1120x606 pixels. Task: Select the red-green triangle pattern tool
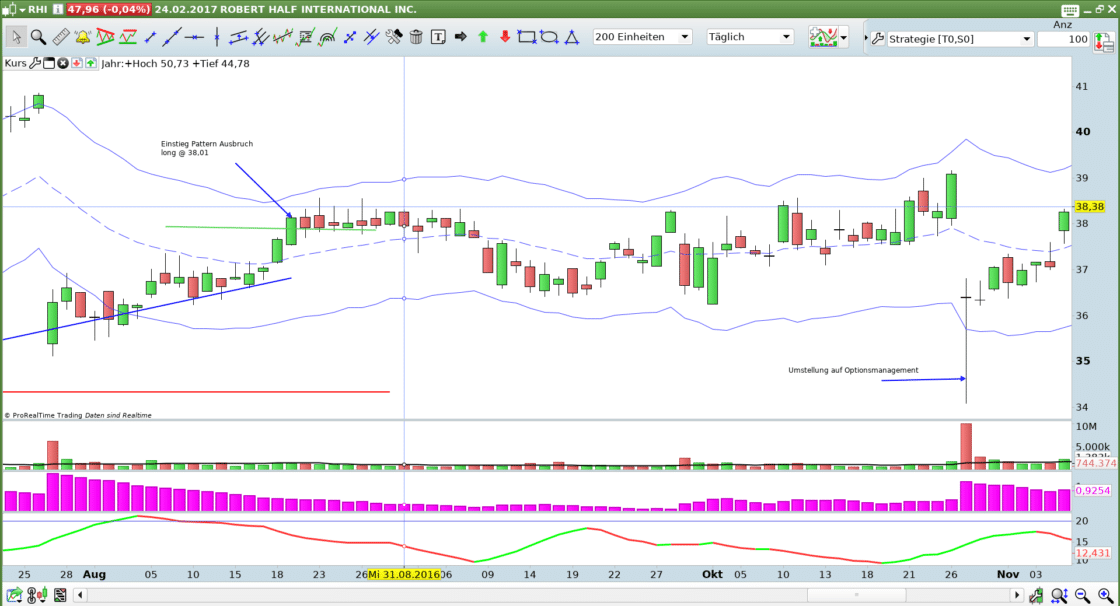pyautogui.click(x=106, y=37)
